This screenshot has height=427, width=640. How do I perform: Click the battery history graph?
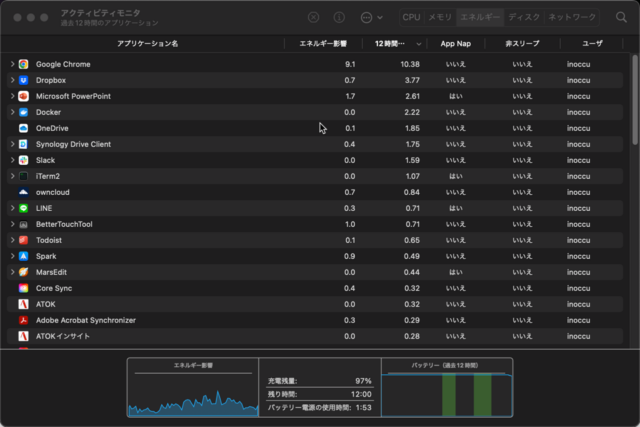click(x=446, y=392)
